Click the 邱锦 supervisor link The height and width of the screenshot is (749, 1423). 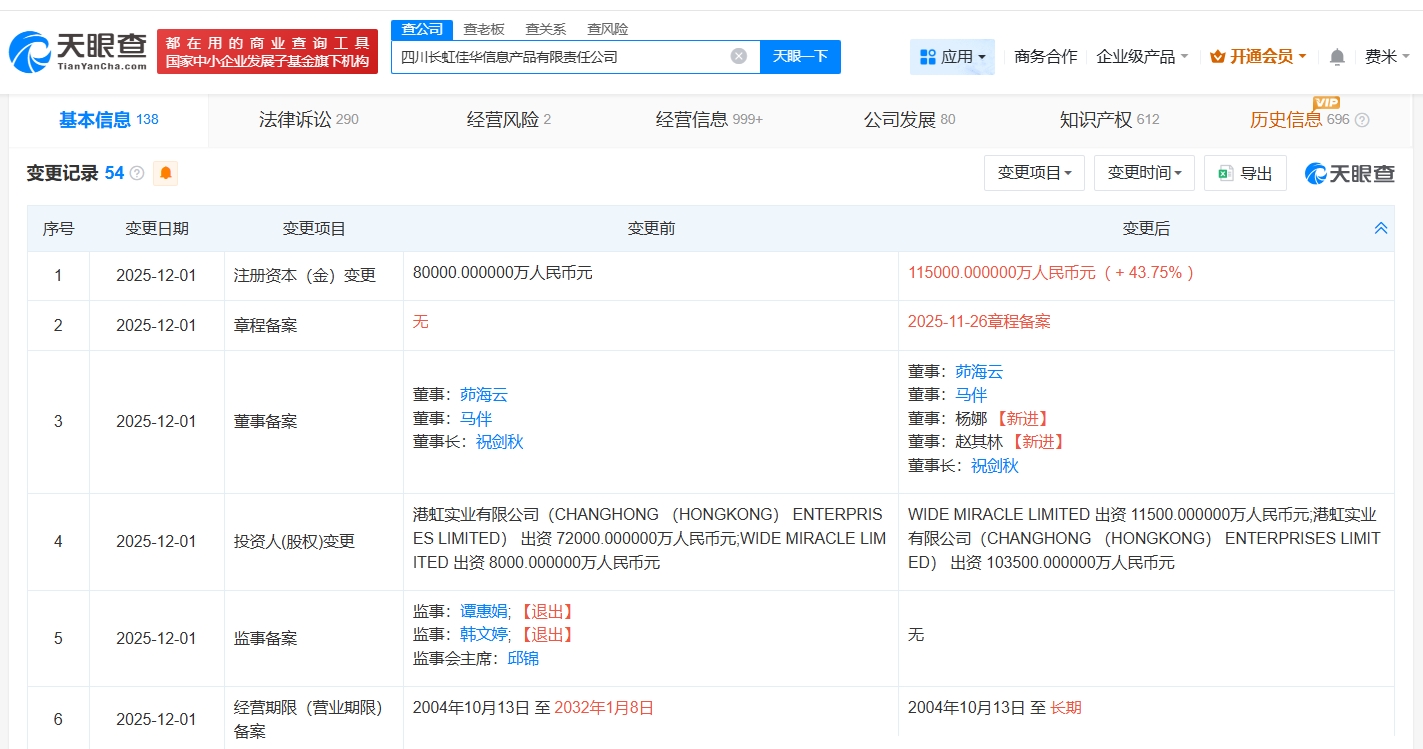coord(524,658)
